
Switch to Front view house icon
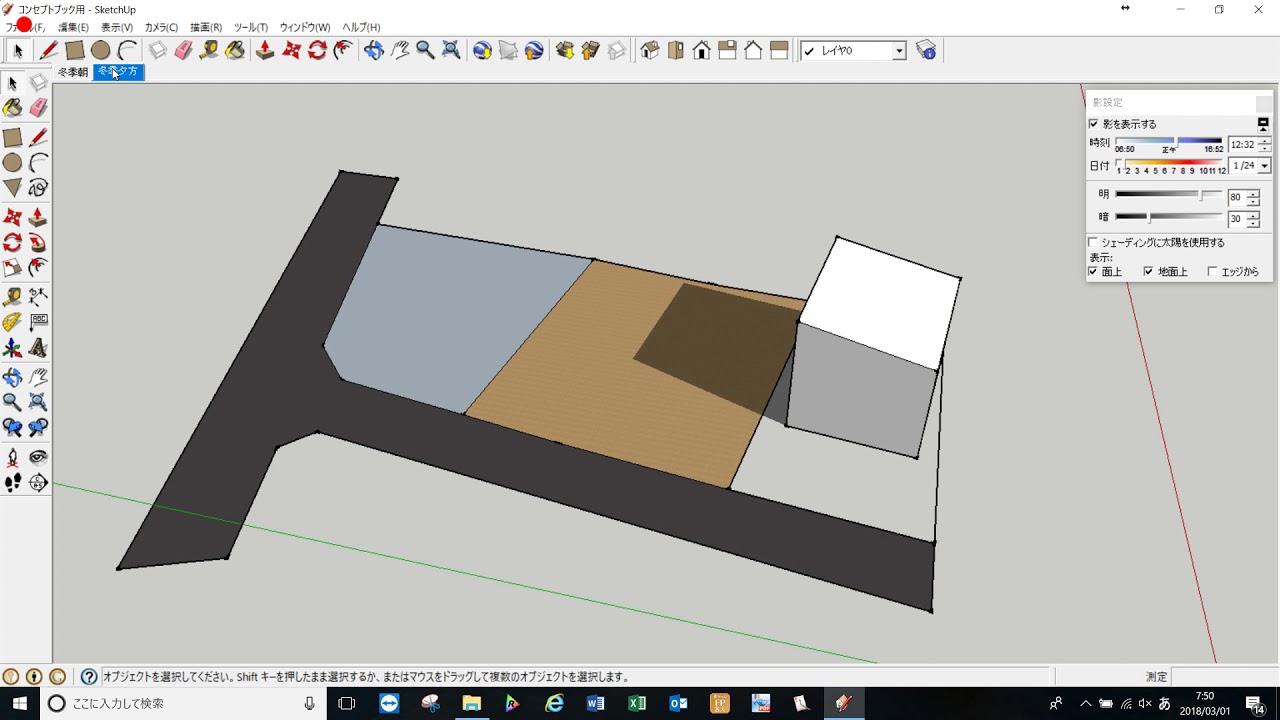click(x=702, y=50)
